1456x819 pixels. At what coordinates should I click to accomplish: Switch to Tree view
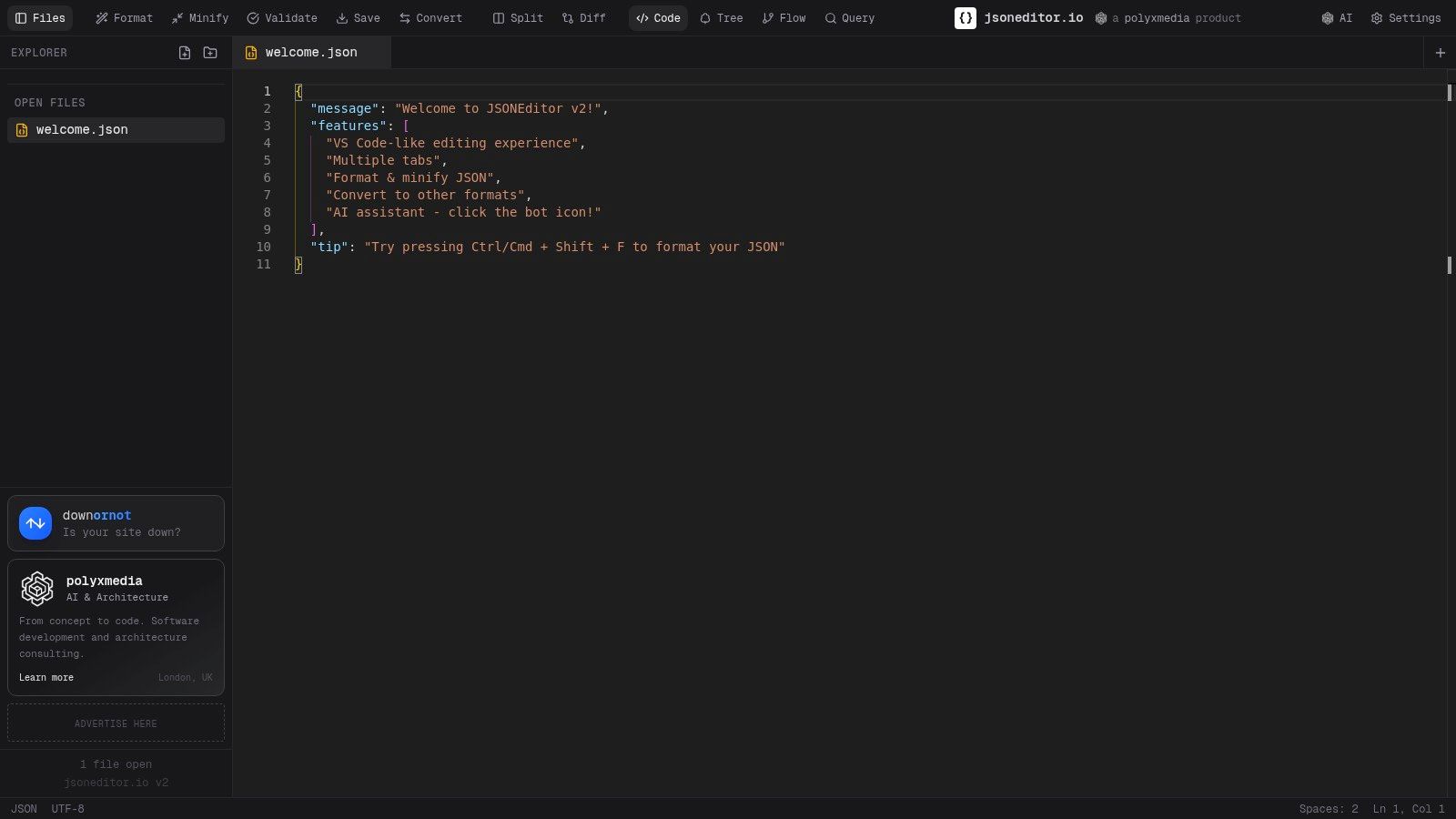click(720, 18)
